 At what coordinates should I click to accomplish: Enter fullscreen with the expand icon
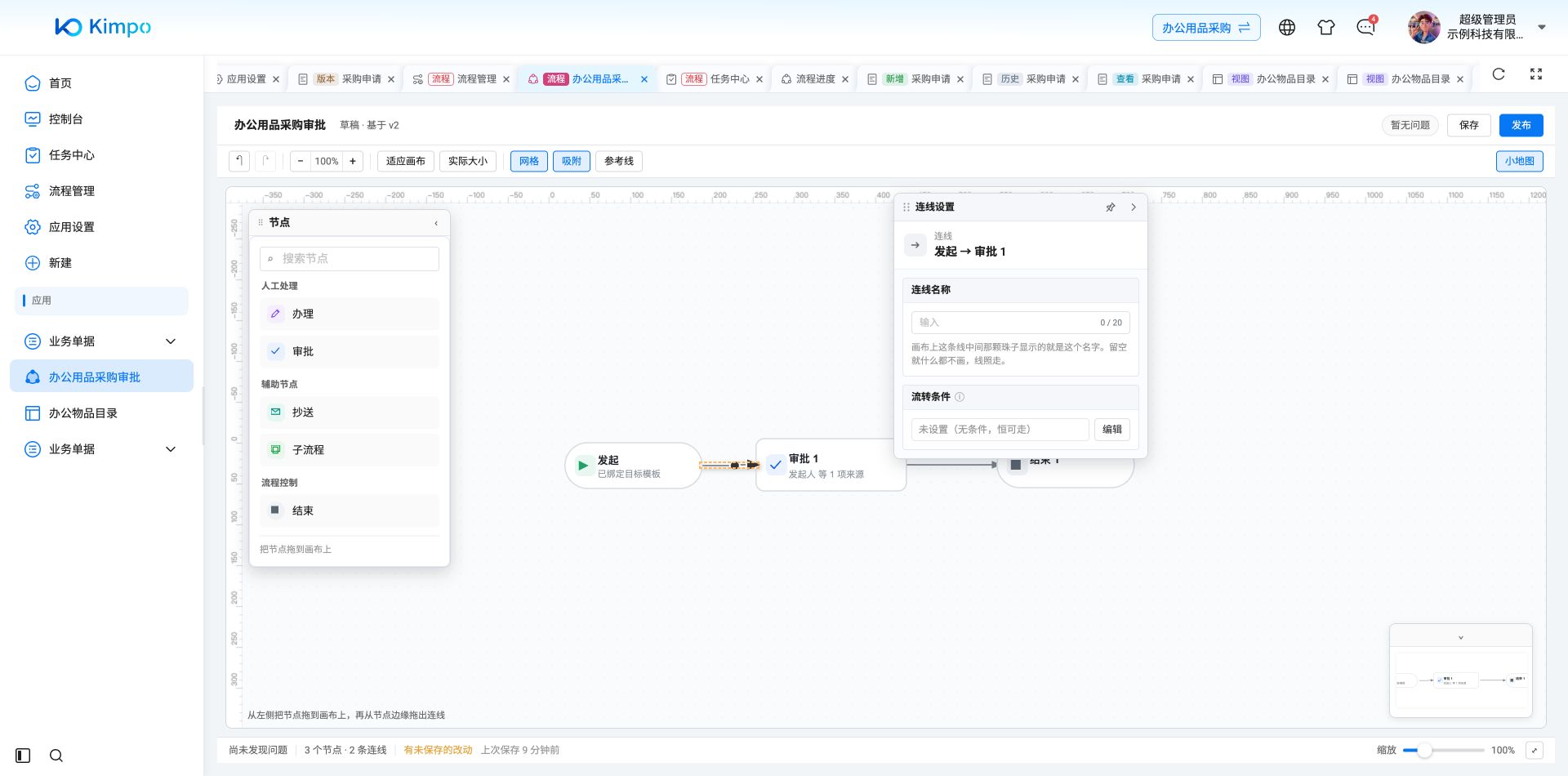[1536, 74]
